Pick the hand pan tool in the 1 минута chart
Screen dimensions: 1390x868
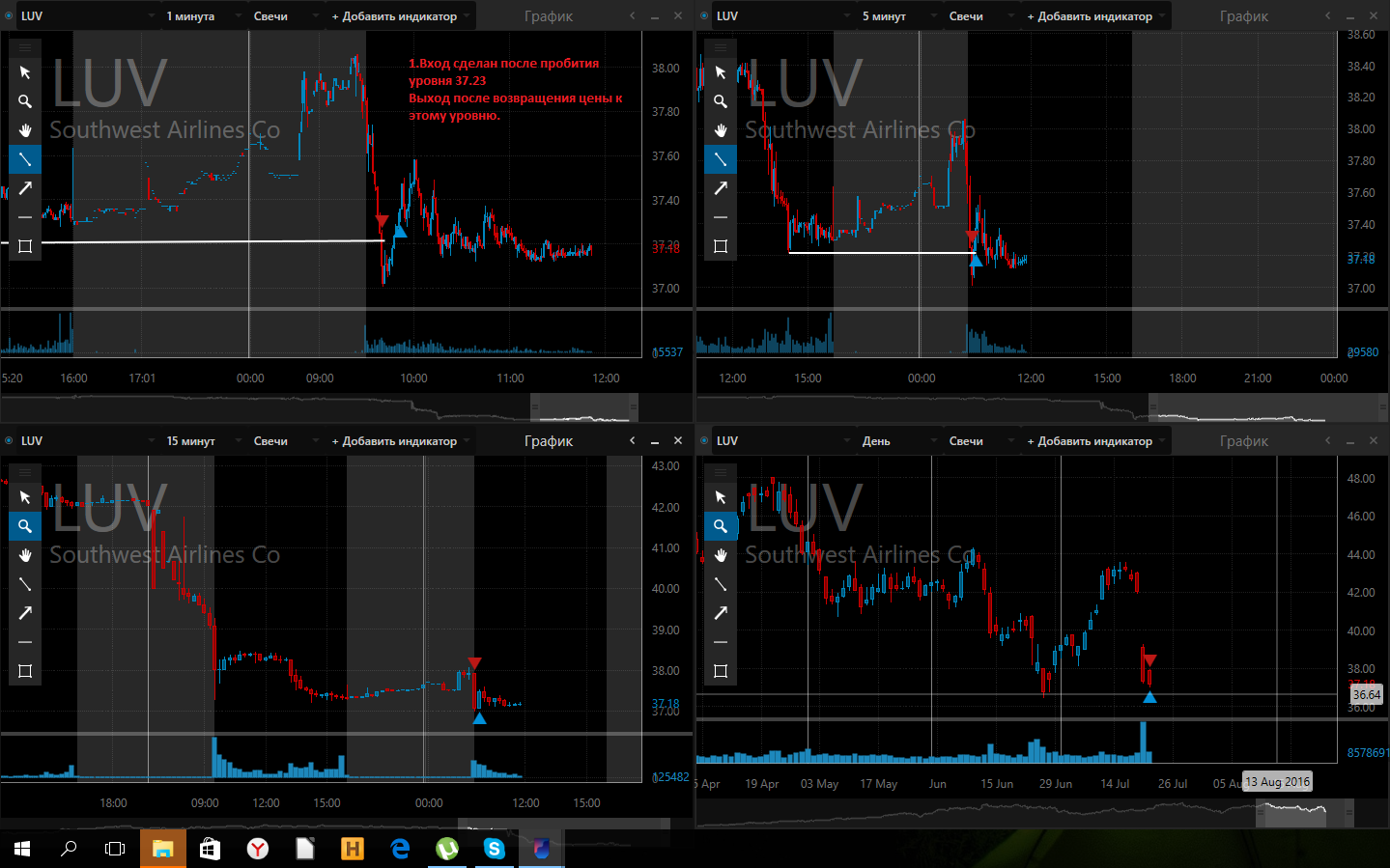[25, 130]
